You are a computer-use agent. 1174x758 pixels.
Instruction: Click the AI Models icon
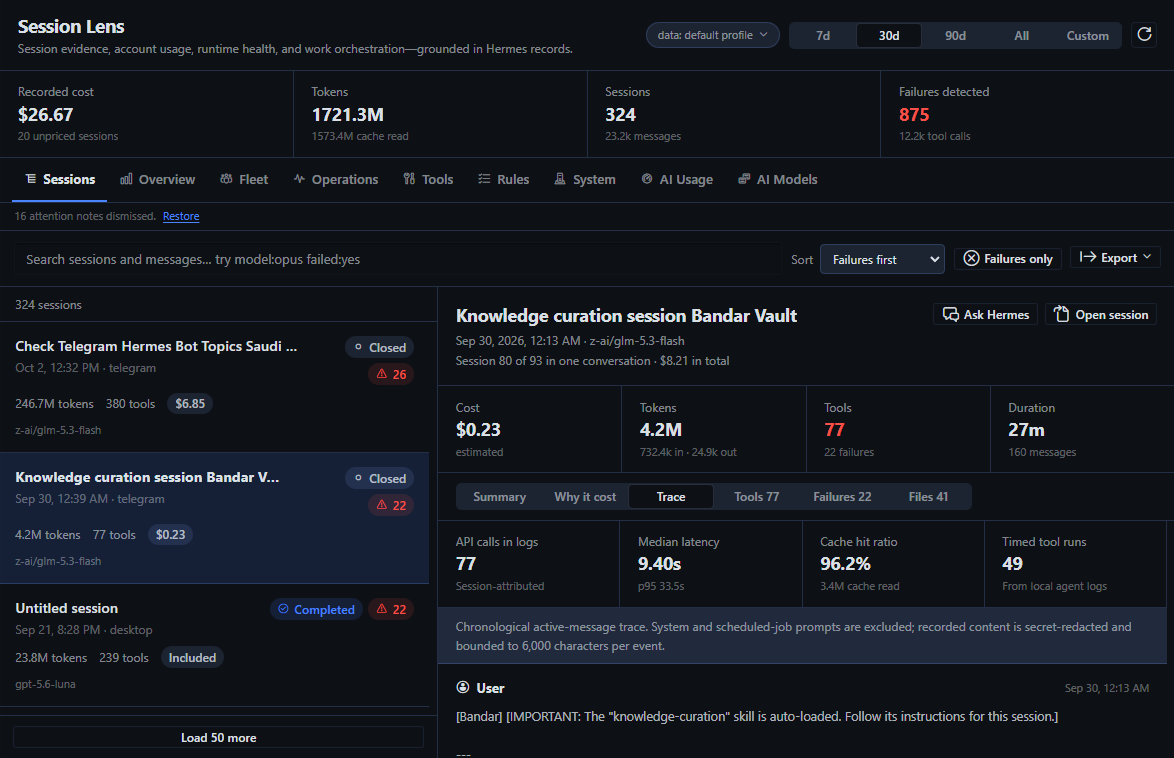(x=744, y=179)
